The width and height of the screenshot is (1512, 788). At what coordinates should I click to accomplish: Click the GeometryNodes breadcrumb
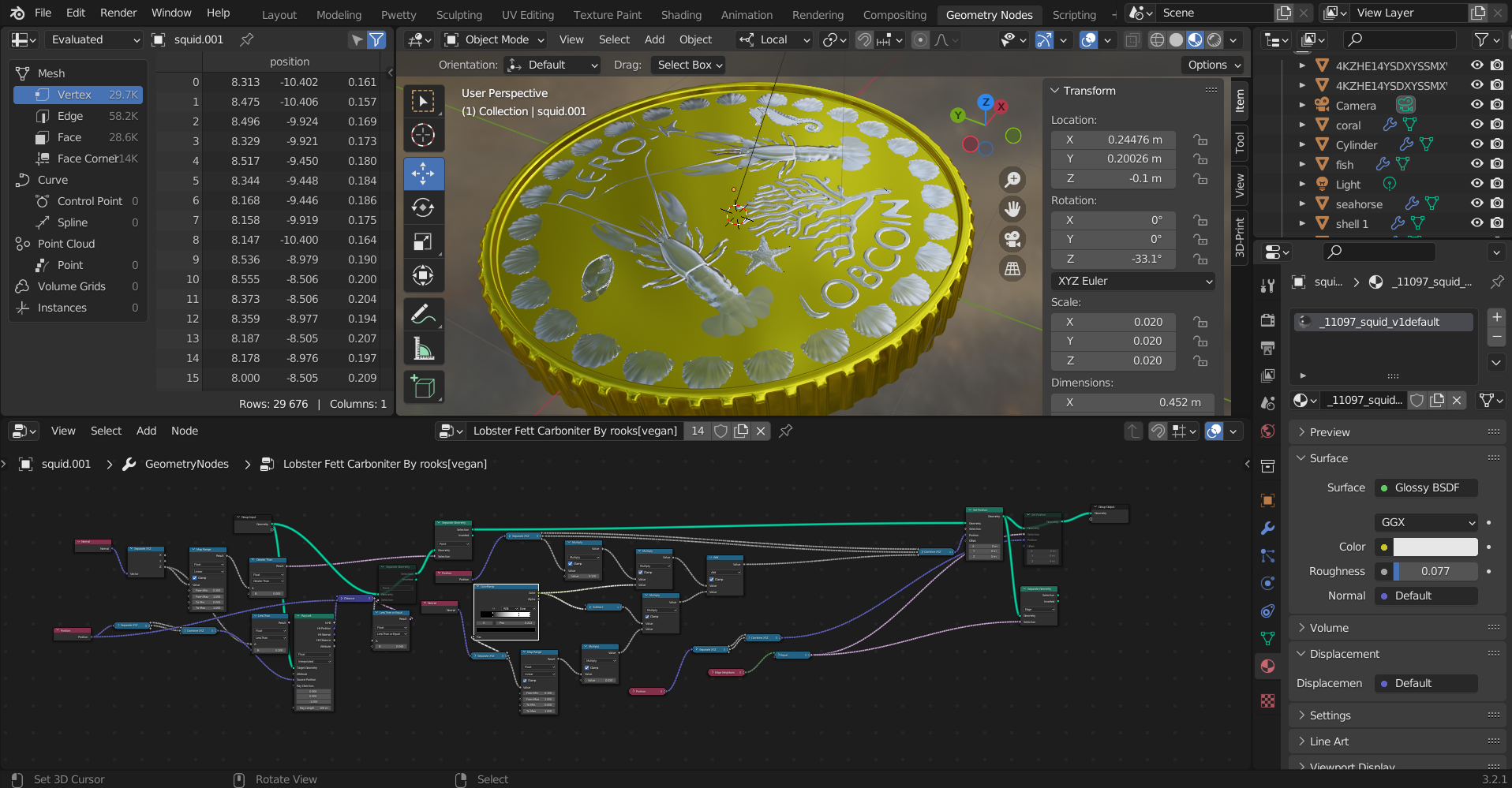186,464
